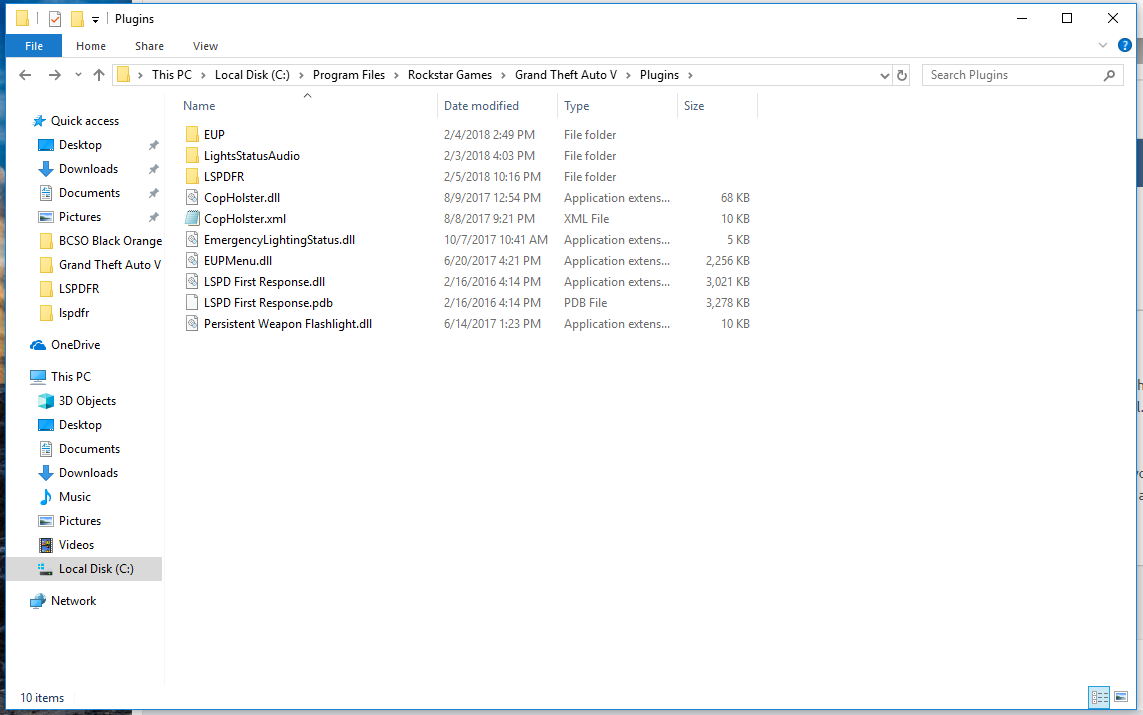The width and height of the screenshot is (1143, 715).
Task: Open the Home ribbon tab
Action: point(91,46)
